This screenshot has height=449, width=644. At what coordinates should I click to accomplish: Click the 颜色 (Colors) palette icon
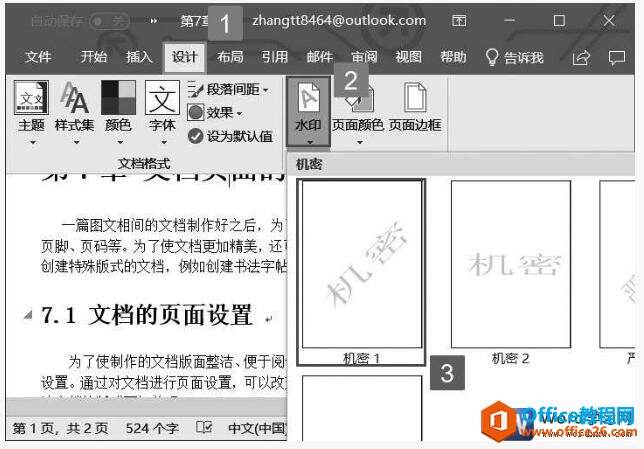coord(118,97)
